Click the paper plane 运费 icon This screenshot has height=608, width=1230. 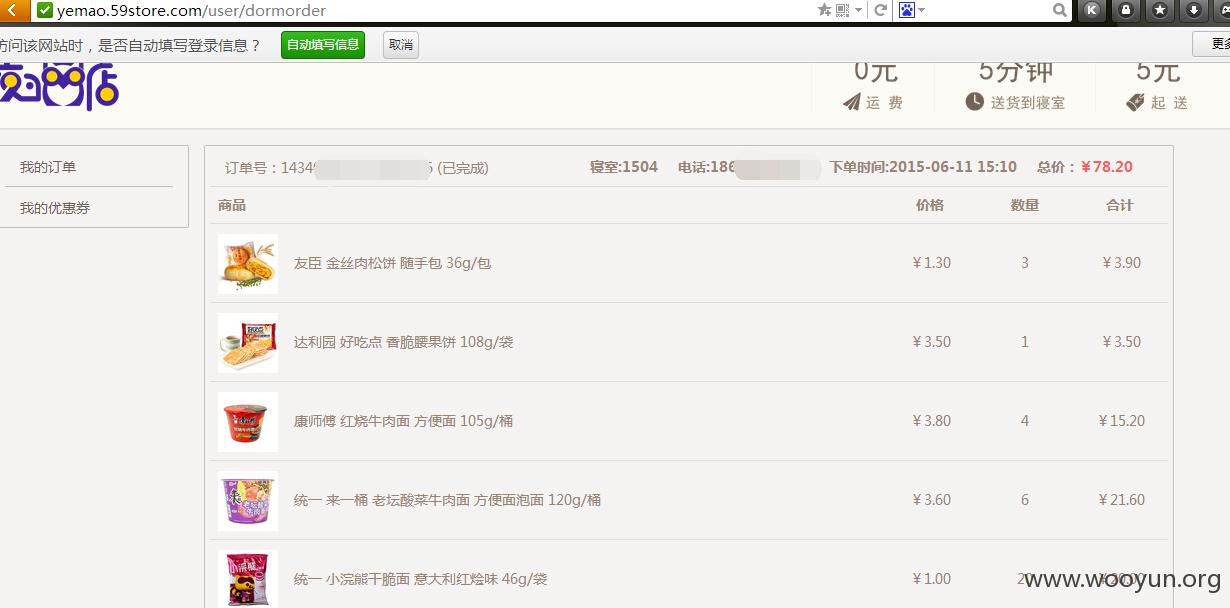[x=852, y=102]
